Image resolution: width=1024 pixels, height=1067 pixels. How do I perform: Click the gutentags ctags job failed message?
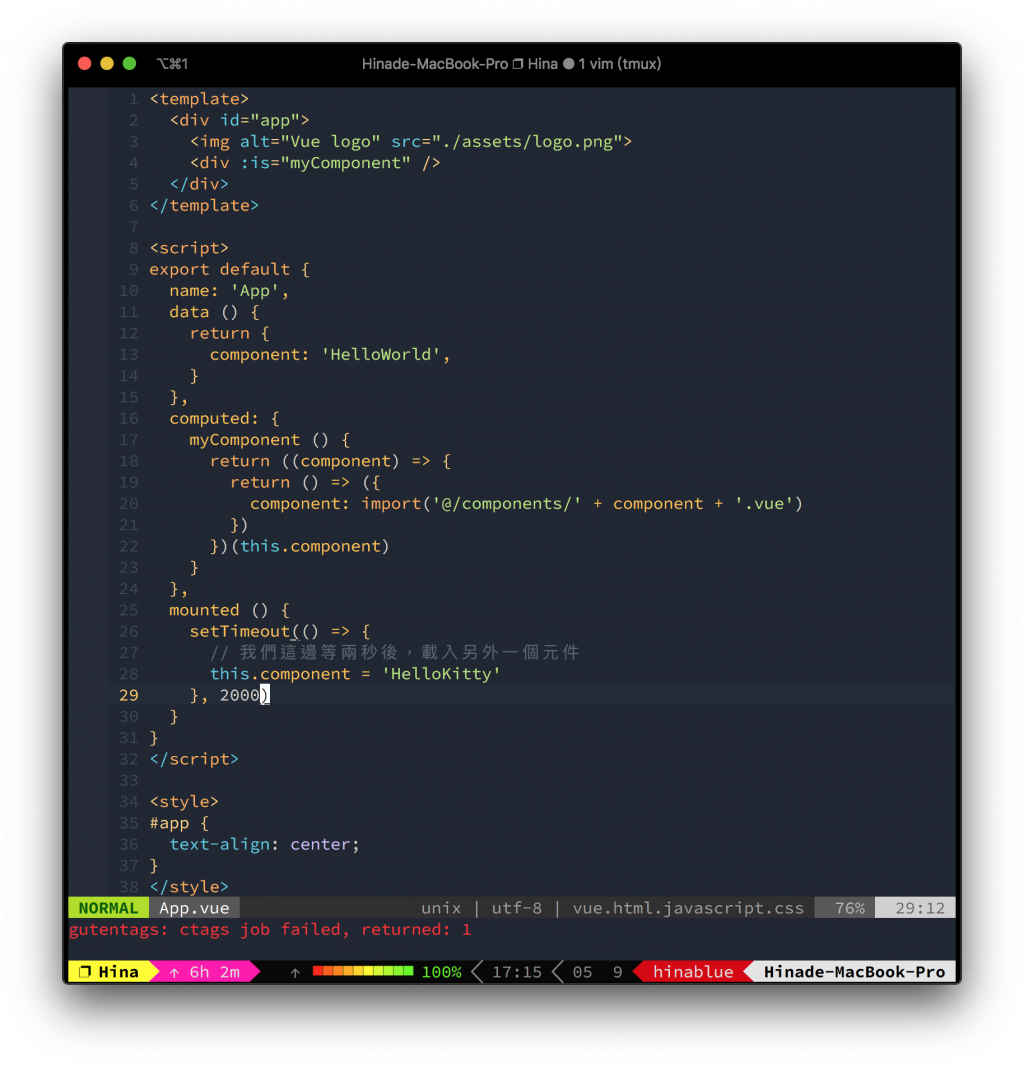[x=270, y=930]
